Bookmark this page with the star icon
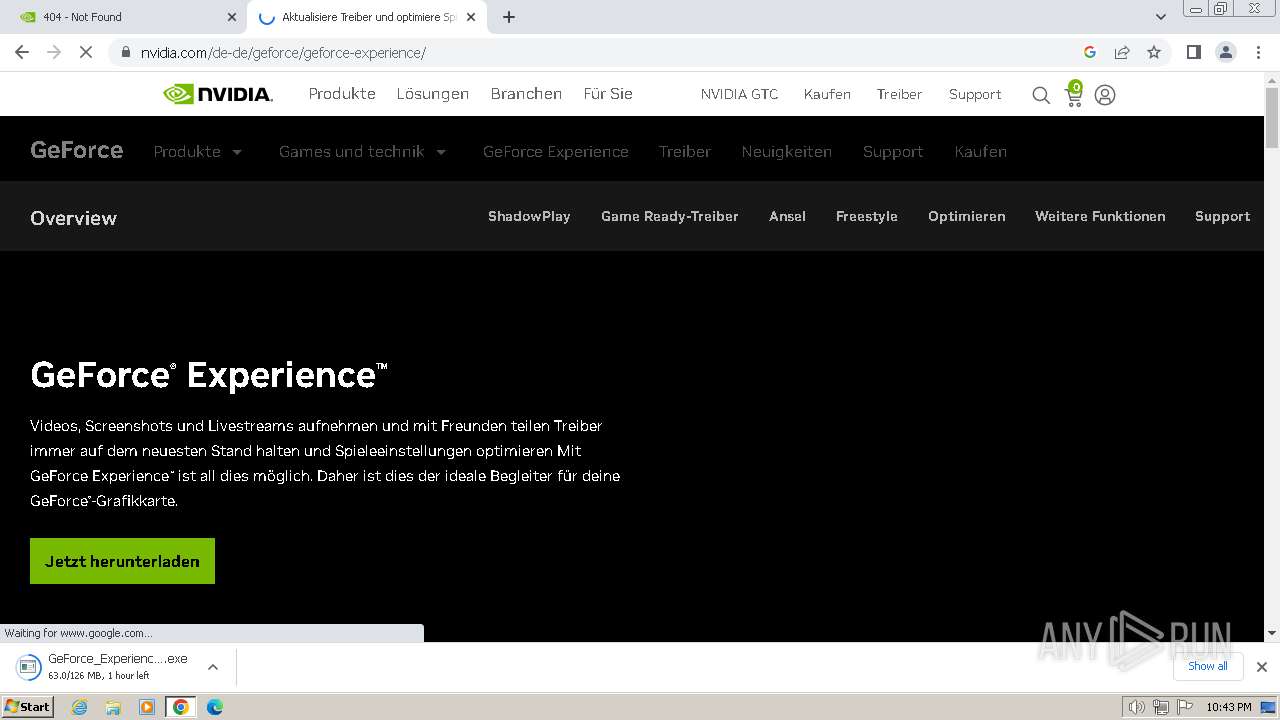The width and height of the screenshot is (1280, 720). coord(1154,52)
